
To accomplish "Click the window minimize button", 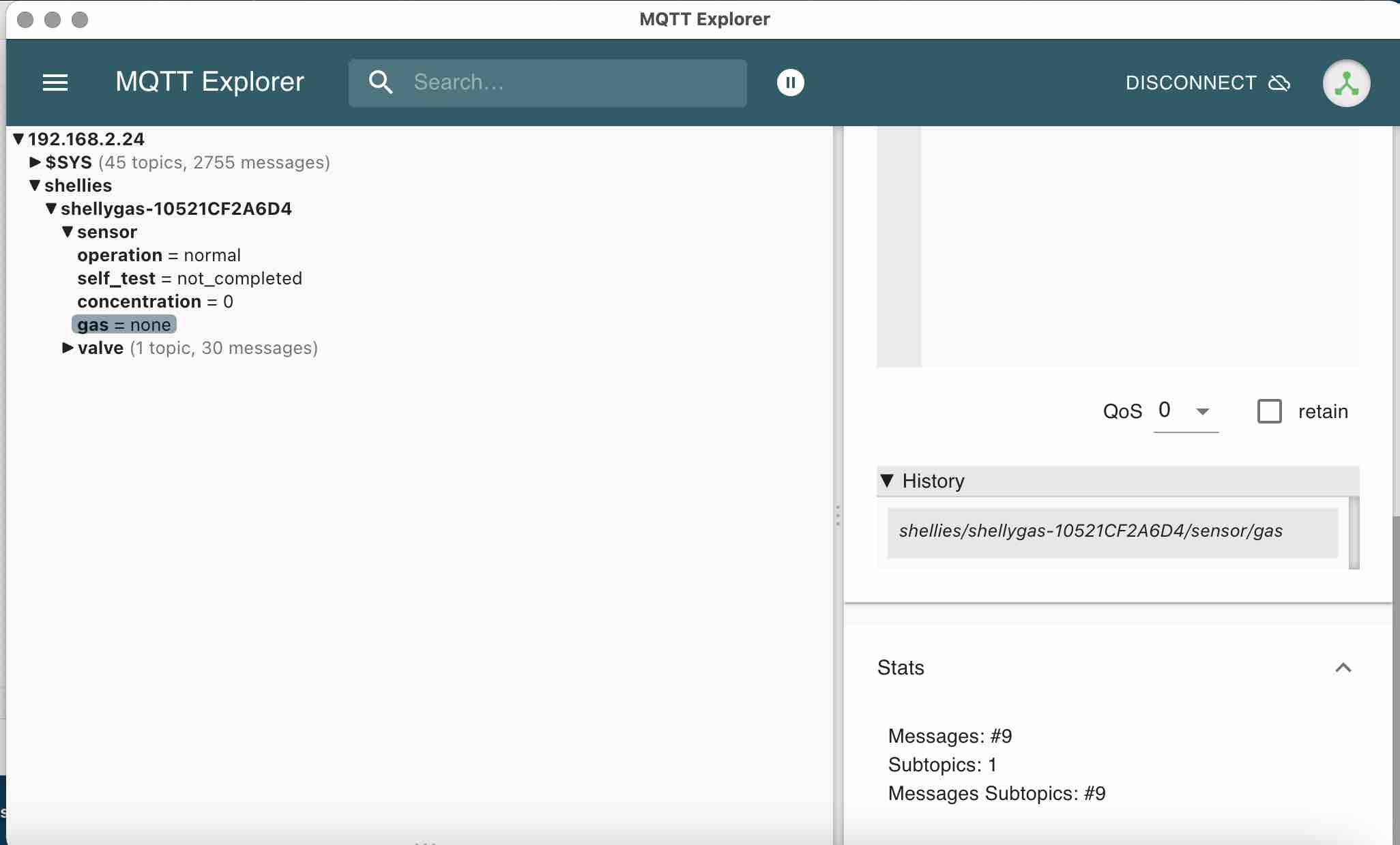I will click(53, 19).
